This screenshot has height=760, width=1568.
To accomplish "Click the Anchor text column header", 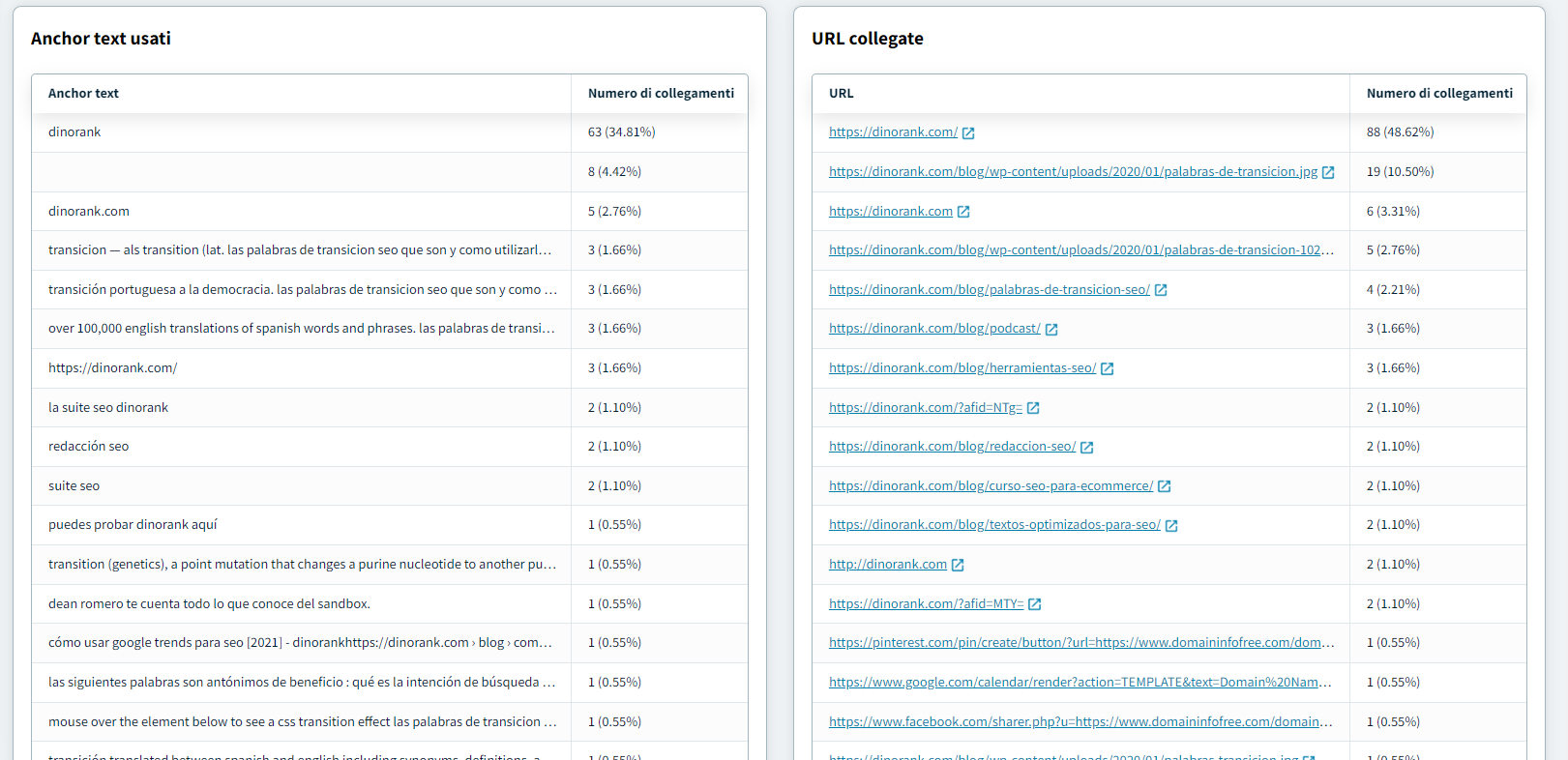I will click(x=84, y=94).
